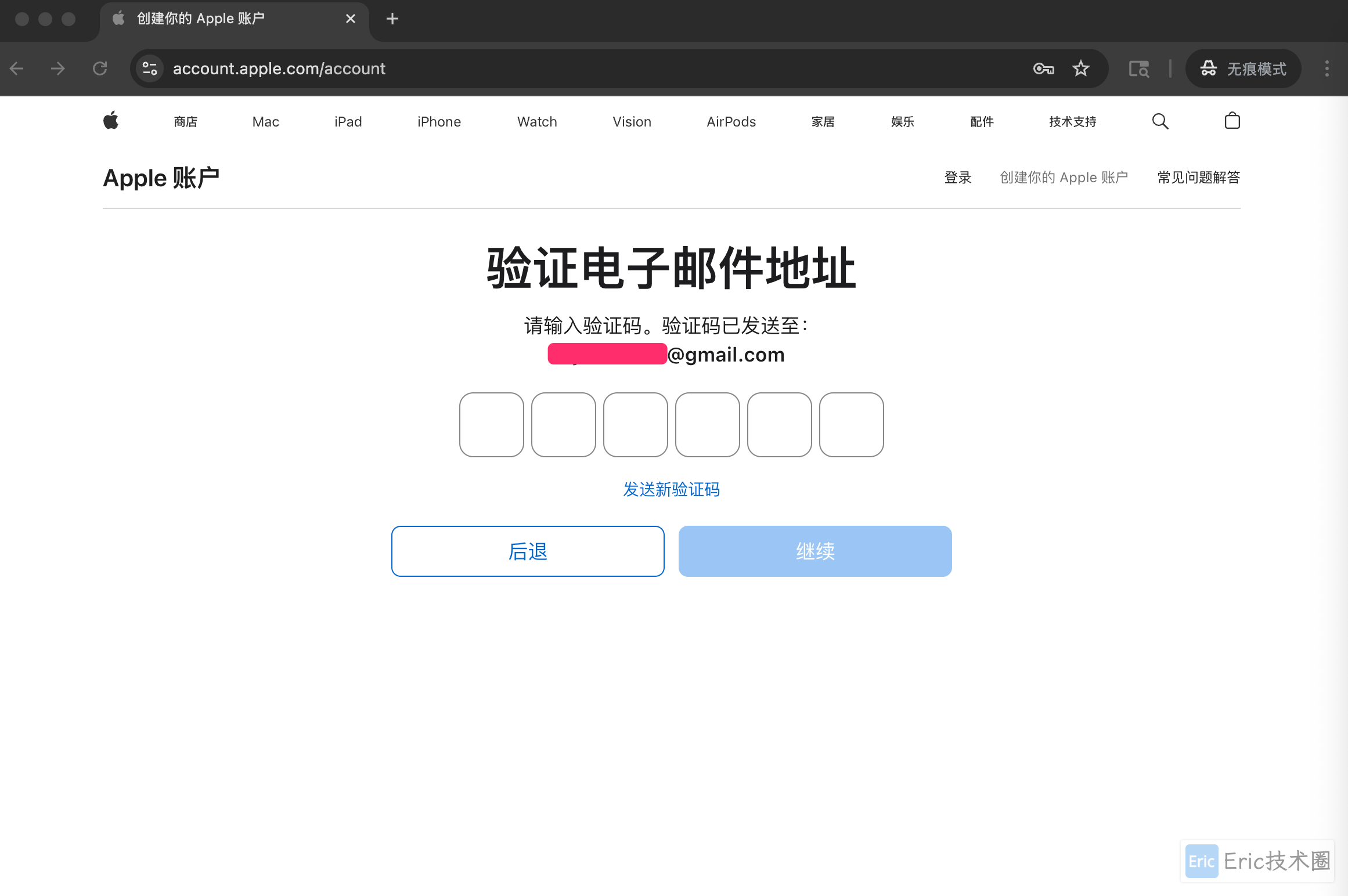View site information icon in address bar
This screenshot has width=1348, height=896.
[150, 68]
